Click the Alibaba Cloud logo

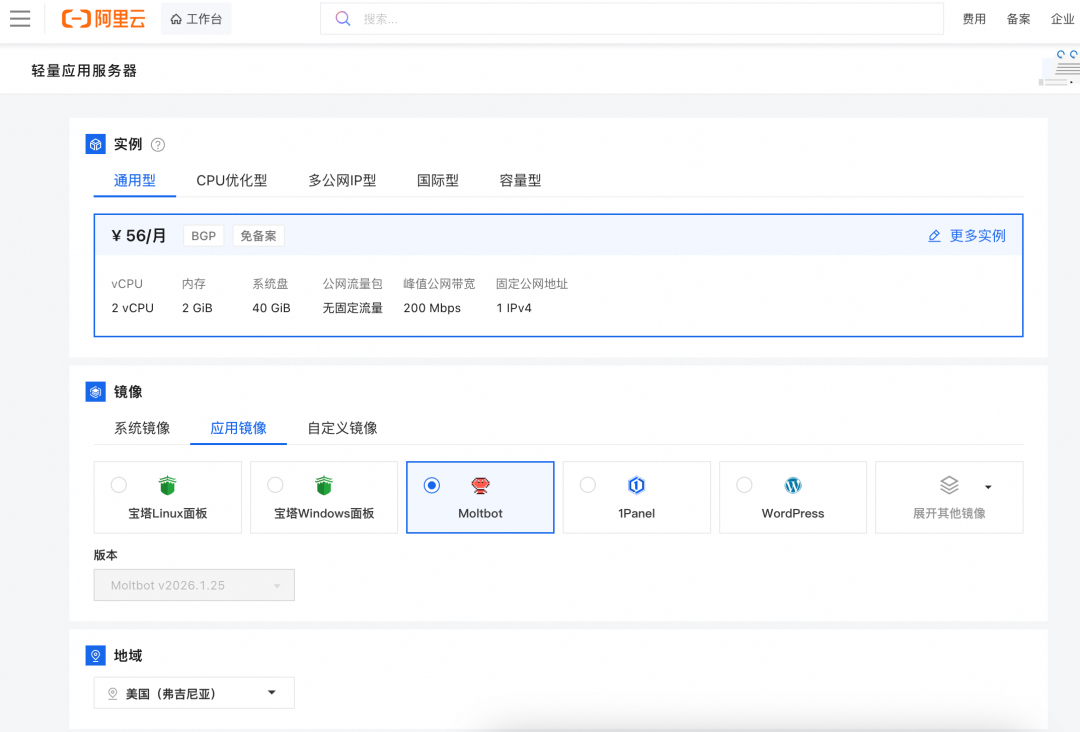coord(103,18)
